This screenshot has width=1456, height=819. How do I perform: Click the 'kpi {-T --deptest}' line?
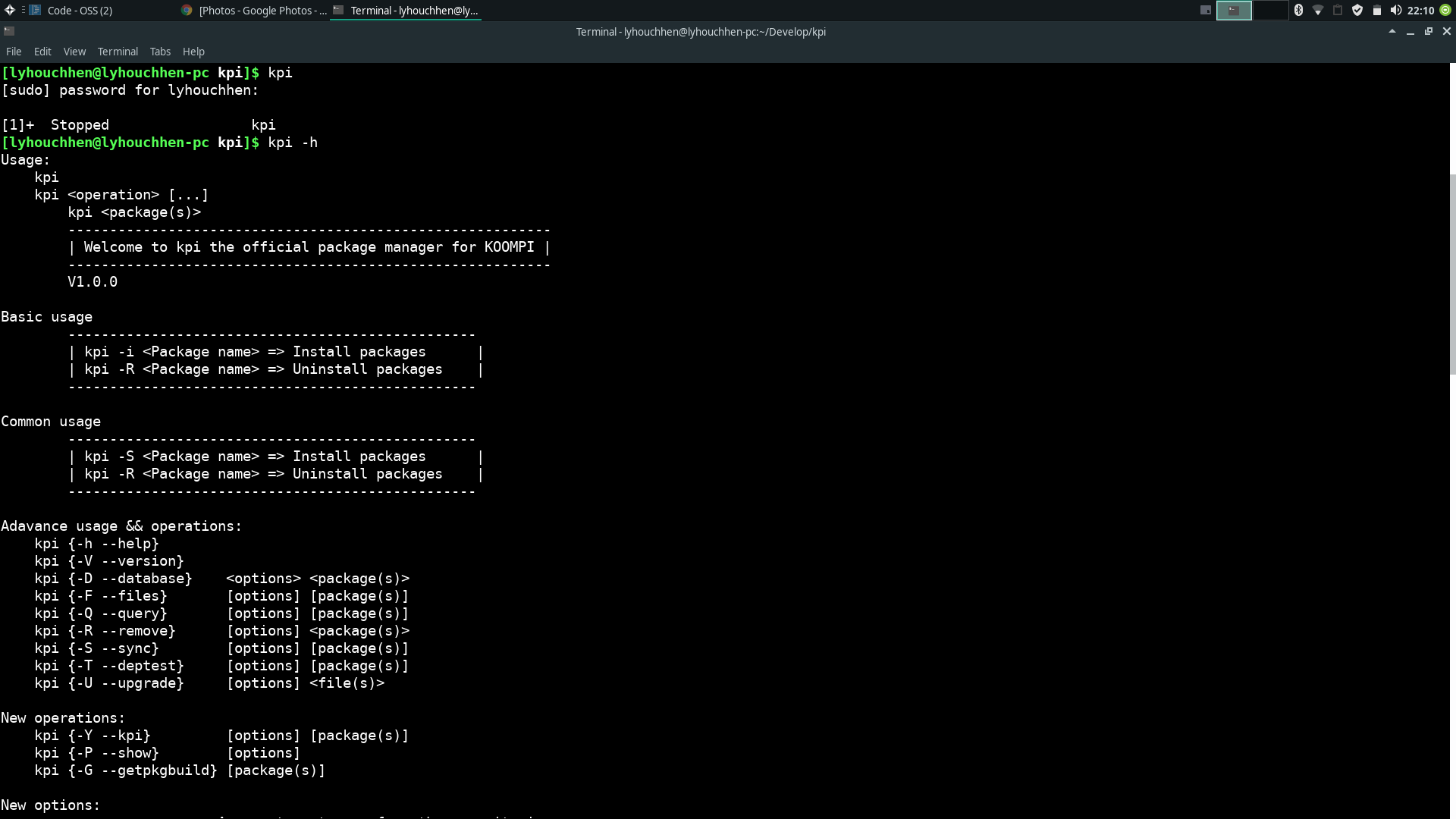pyautogui.click(x=221, y=666)
